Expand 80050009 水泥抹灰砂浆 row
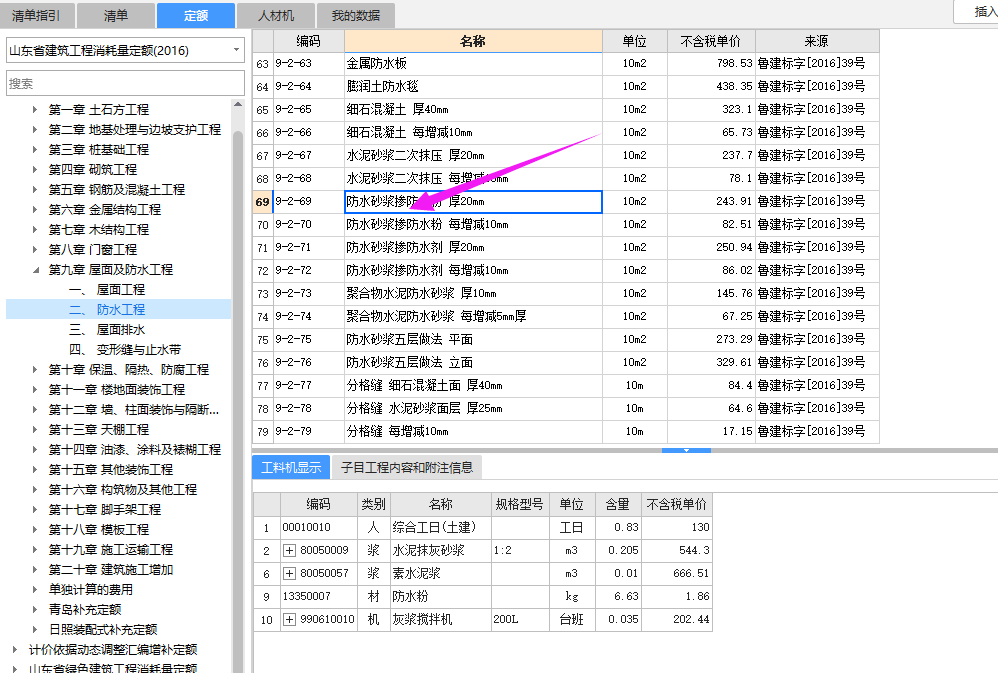The width and height of the screenshot is (998, 673). click(x=289, y=550)
